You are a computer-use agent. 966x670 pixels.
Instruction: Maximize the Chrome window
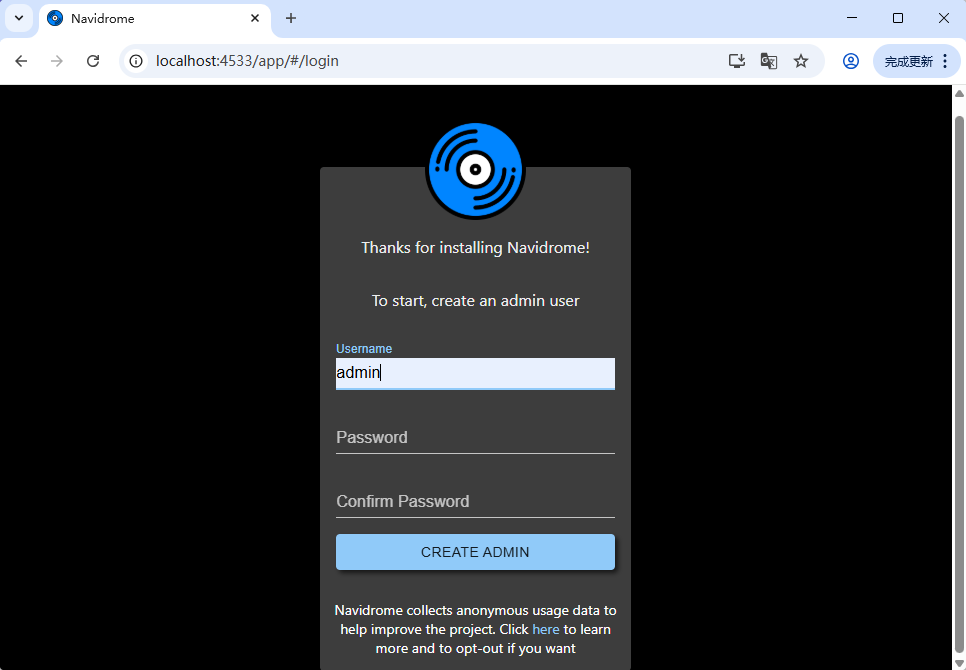(898, 18)
